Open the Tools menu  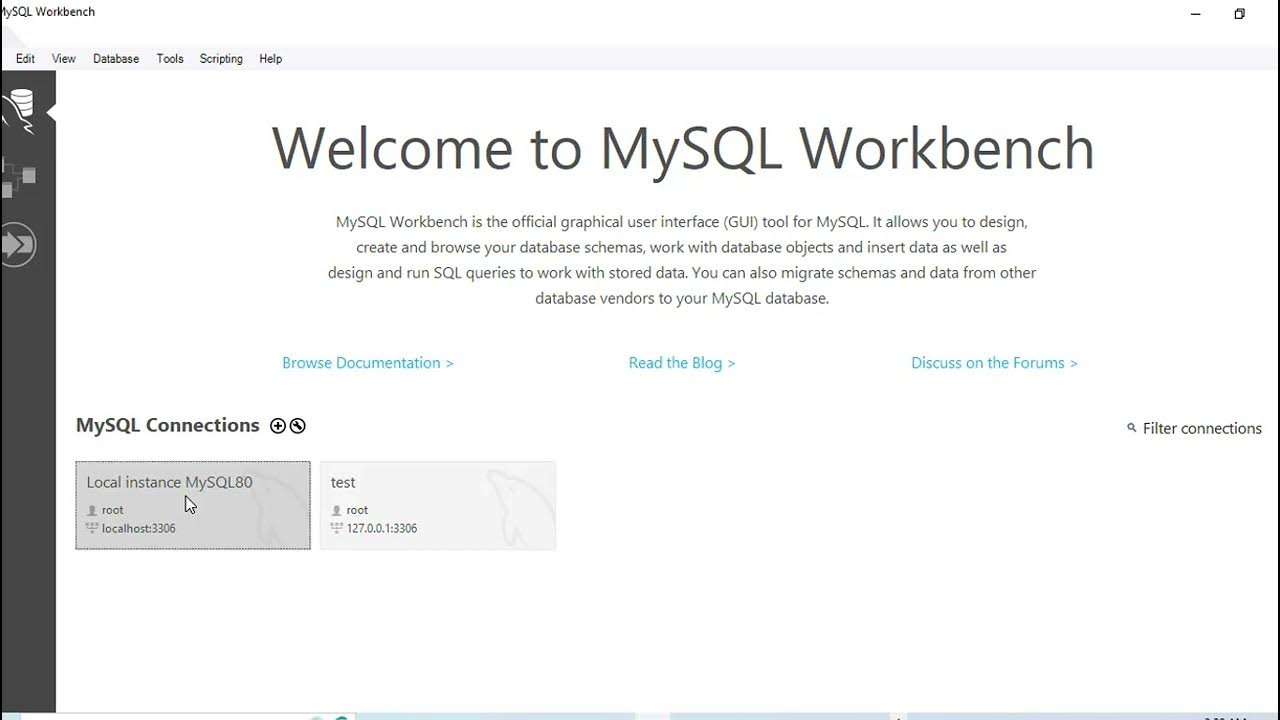(170, 59)
